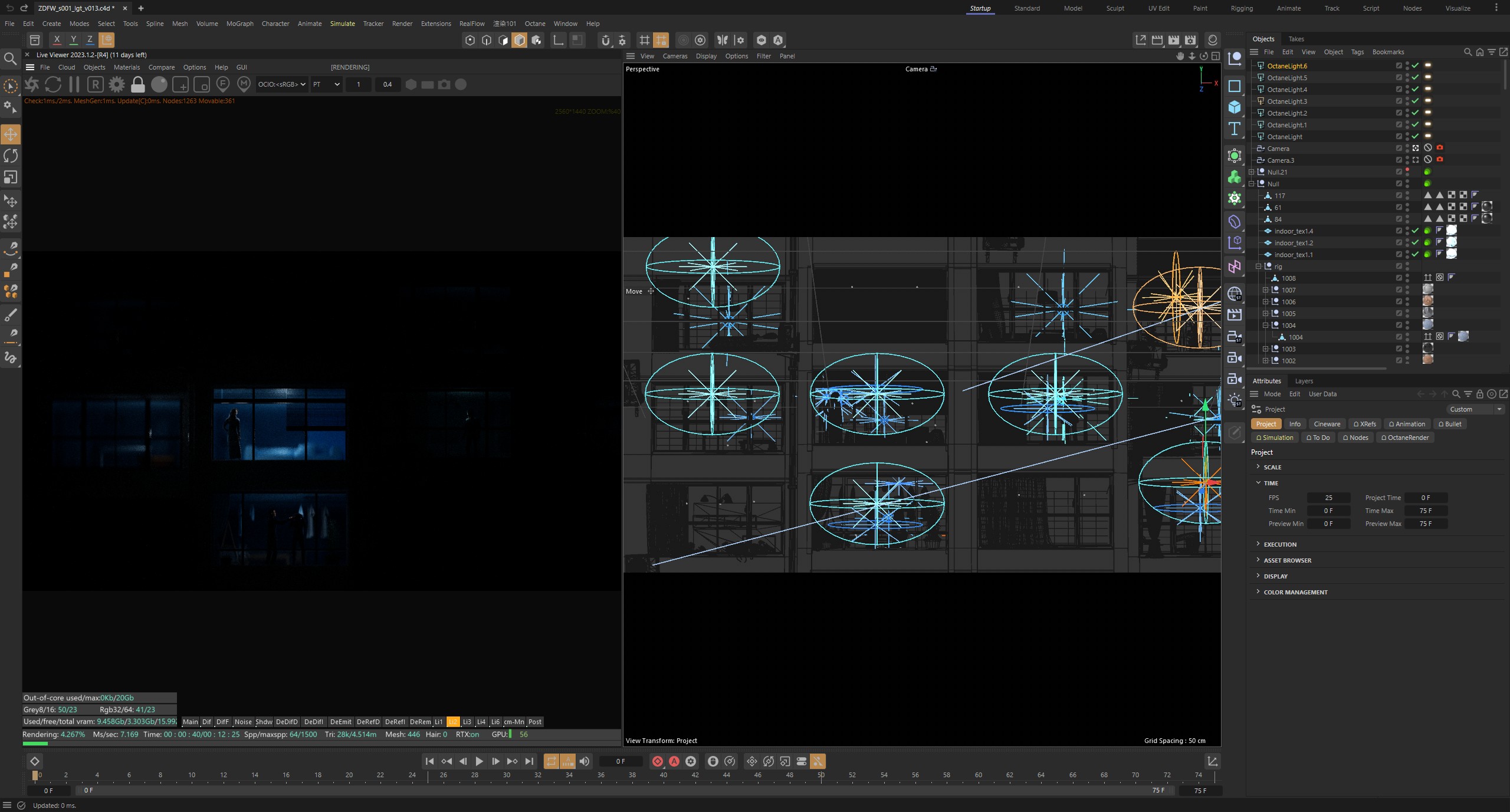Open the OCIO sRGB dropdown in Live Viewer
The image size is (1510, 812).
(x=281, y=84)
